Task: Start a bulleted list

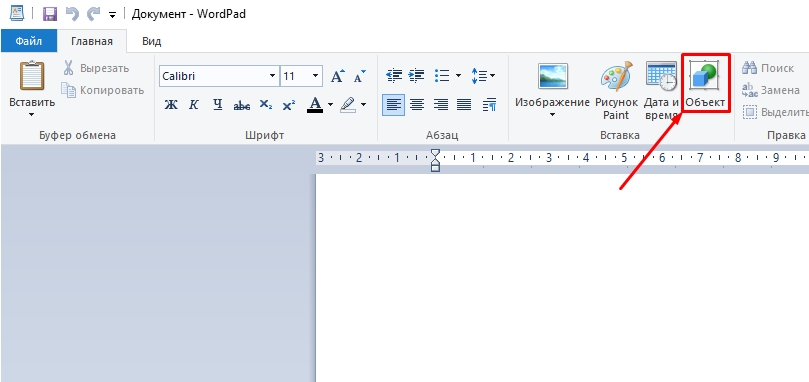Action: [442, 76]
